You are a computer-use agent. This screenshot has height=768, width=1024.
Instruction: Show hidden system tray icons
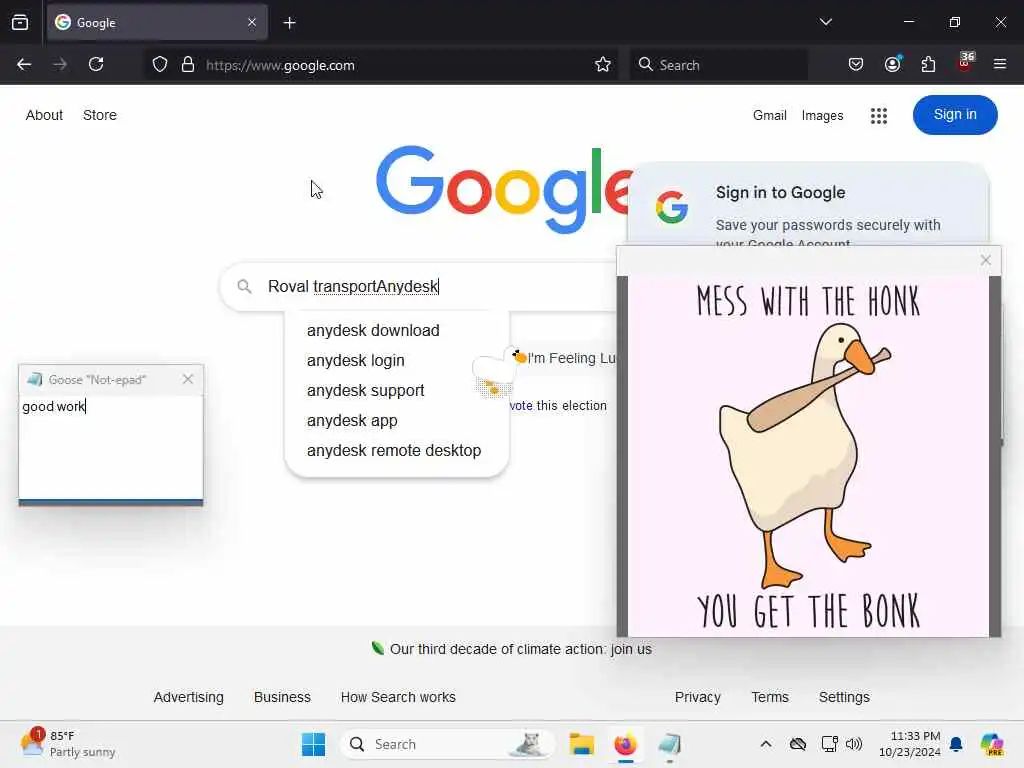click(766, 744)
